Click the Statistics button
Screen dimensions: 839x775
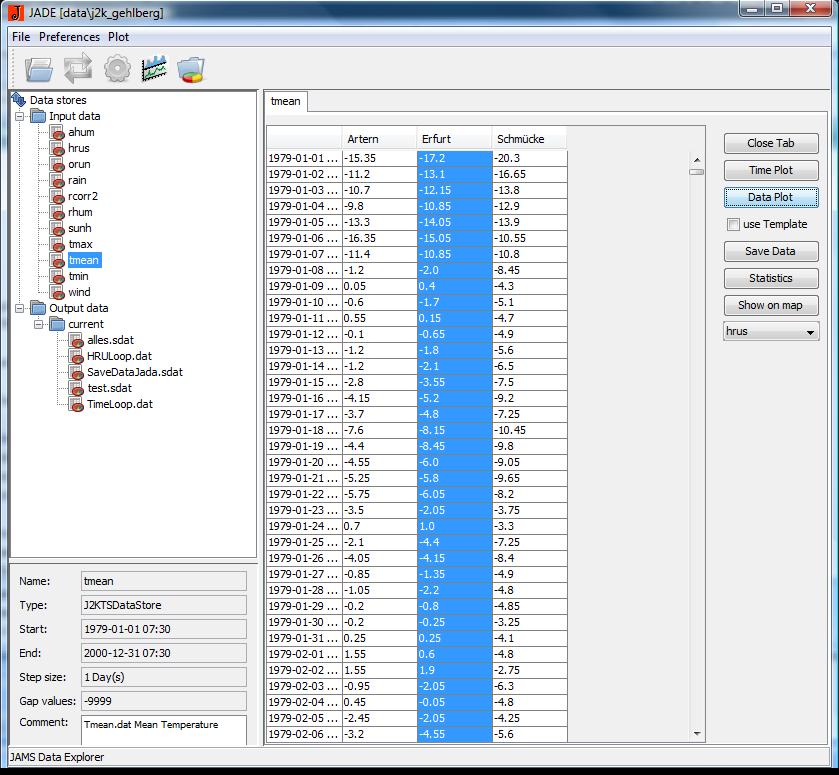point(770,278)
